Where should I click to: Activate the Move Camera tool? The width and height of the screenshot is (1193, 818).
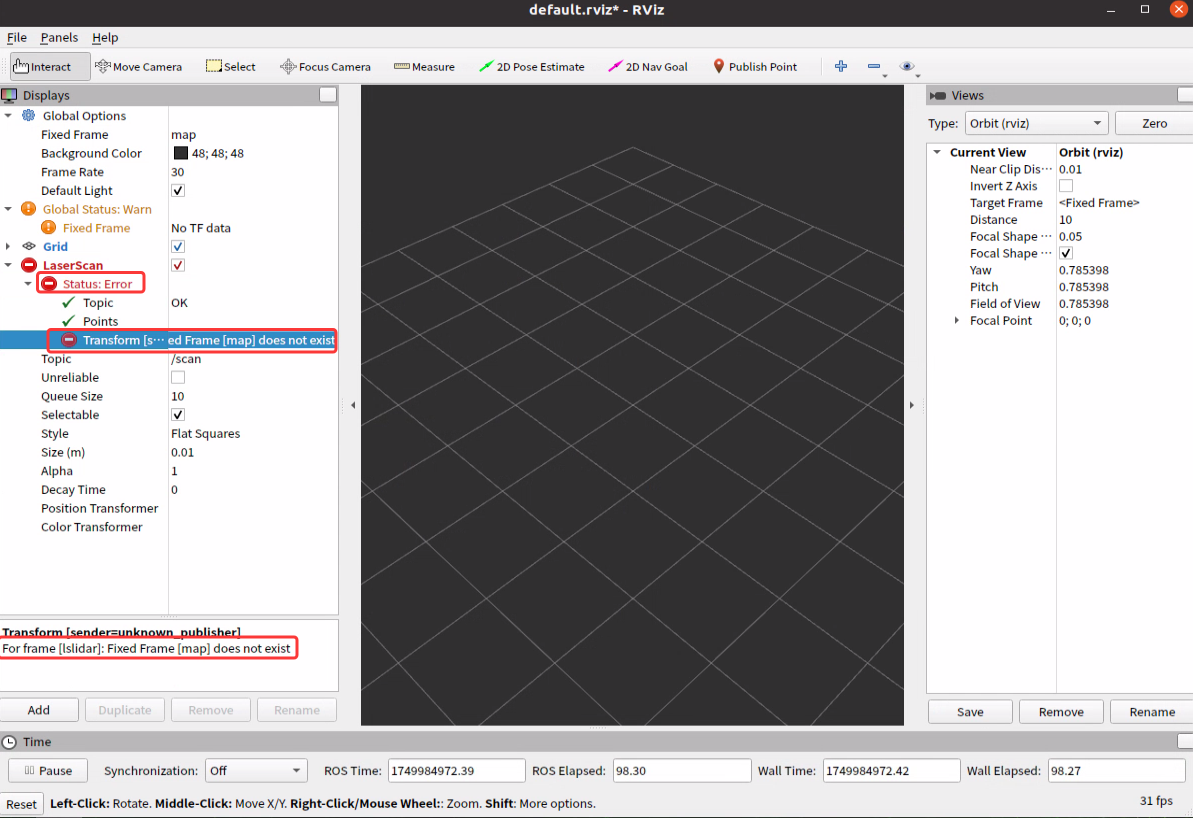pos(139,66)
